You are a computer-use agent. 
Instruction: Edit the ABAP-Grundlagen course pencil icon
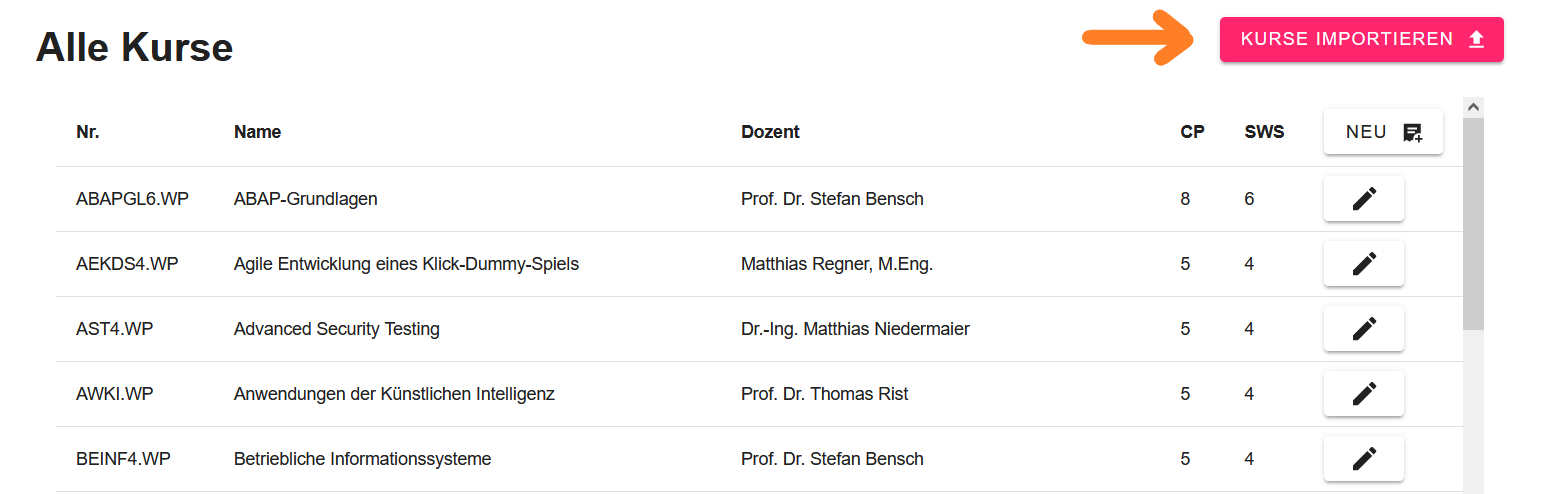point(1363,198)
